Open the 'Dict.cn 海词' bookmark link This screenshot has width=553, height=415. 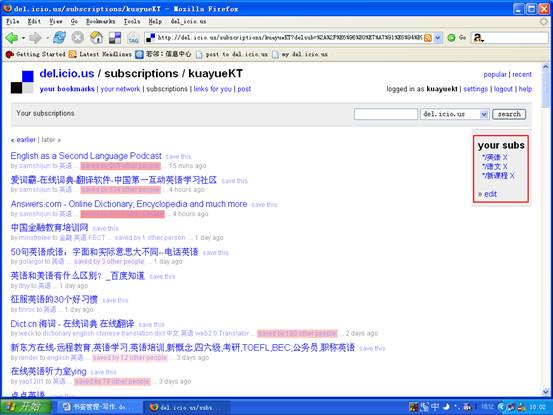tap(72, 324)
